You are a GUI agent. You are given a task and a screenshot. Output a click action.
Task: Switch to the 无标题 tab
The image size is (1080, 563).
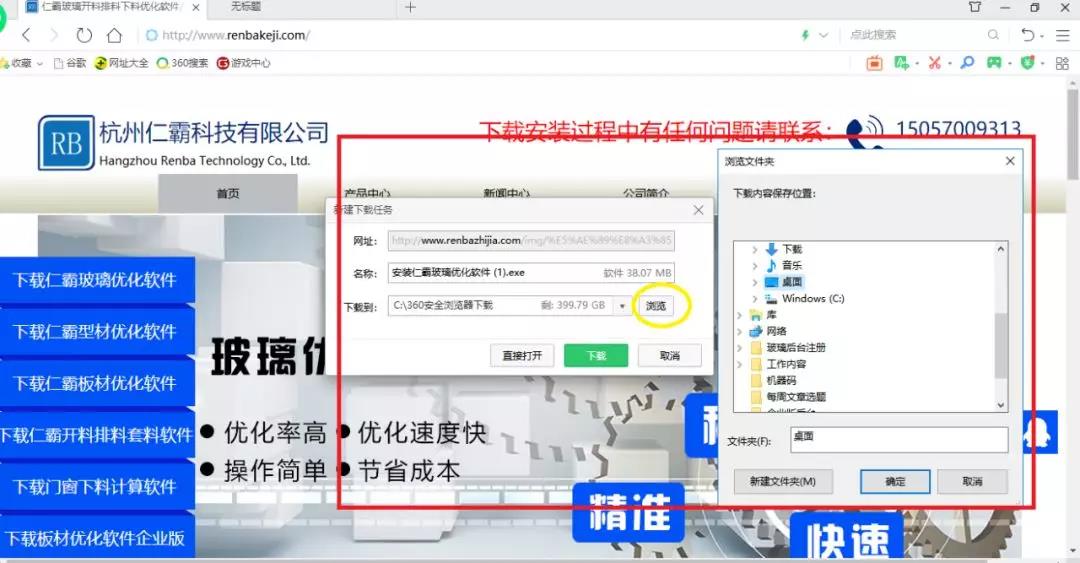pos(246,7)
